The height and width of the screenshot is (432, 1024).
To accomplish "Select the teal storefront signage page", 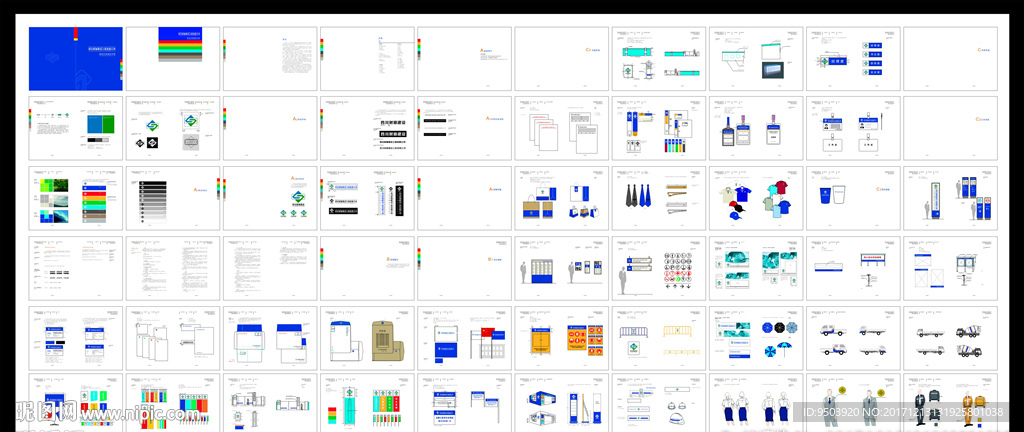I will click(x=659, y=59).
